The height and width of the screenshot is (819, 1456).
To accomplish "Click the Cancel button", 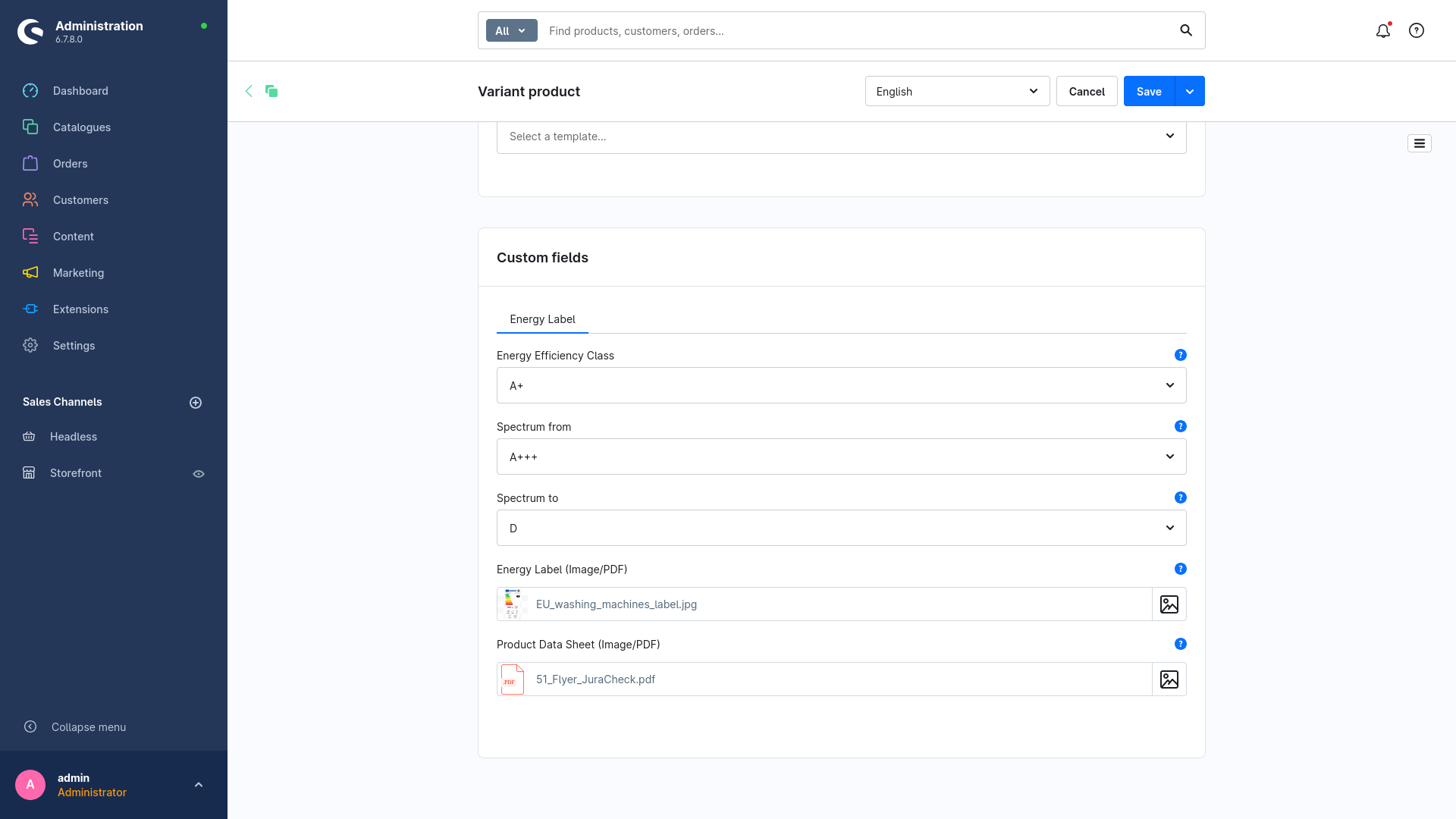I will pyautogui.click(x=1086, y=91).
